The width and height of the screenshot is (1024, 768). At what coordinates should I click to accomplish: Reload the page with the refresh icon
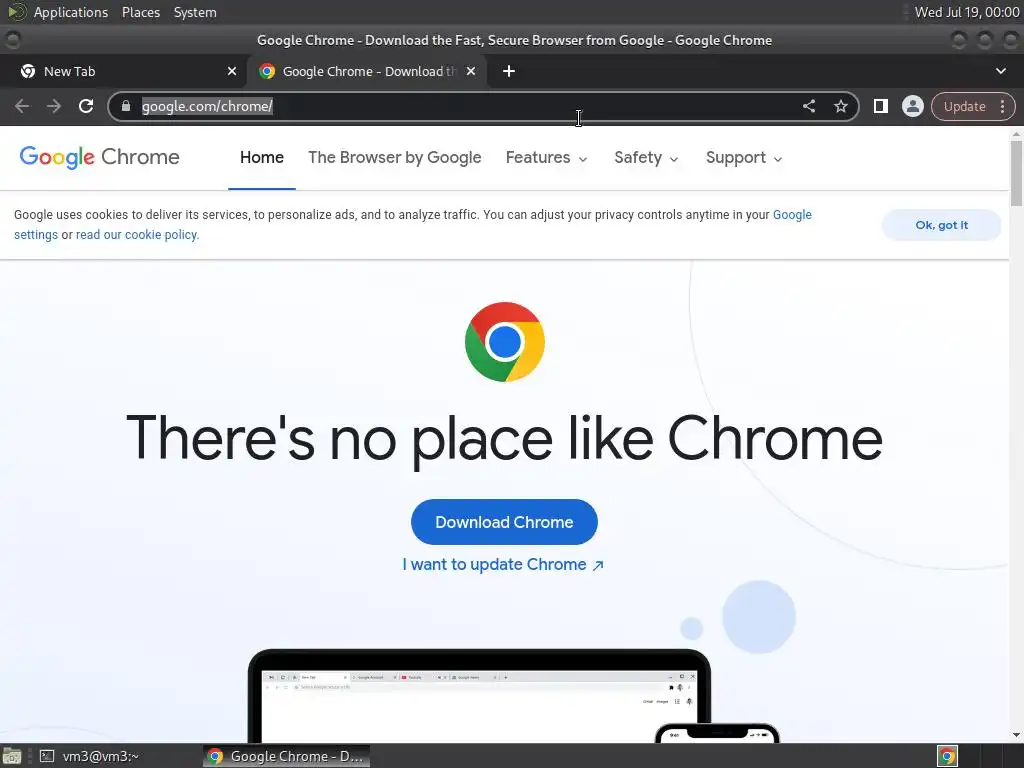(x=86, y=106)
